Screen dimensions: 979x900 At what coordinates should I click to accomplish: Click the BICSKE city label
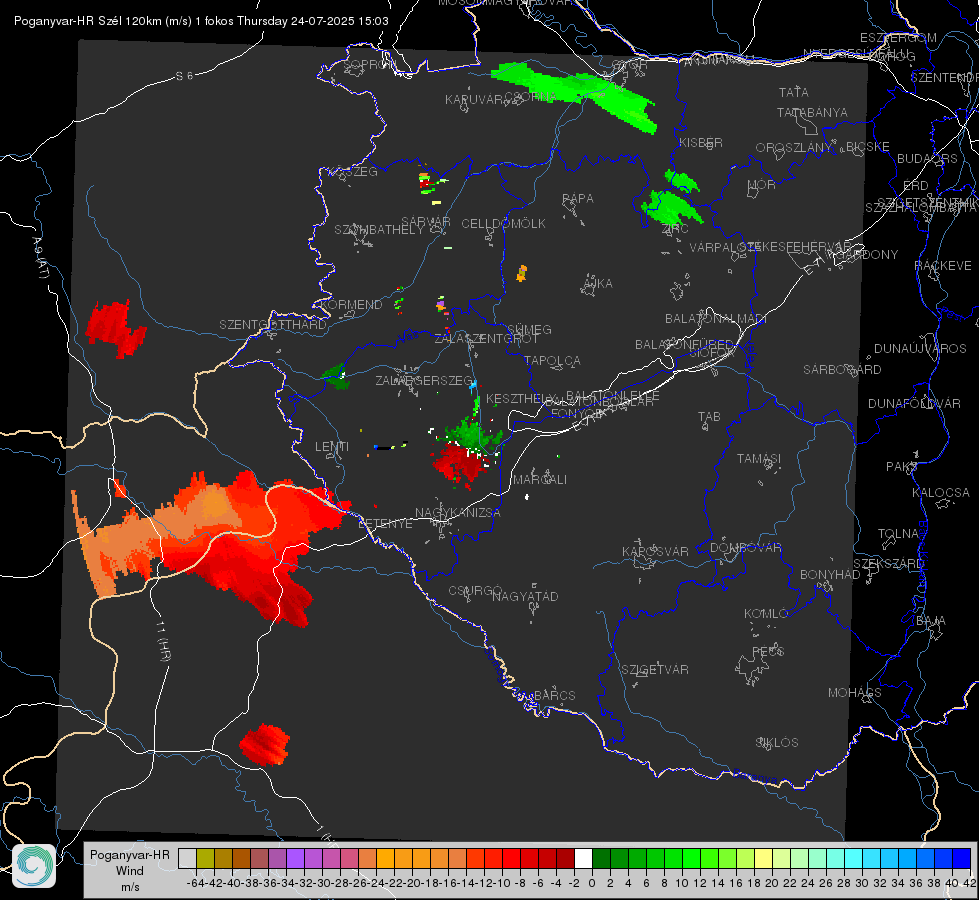867,147
